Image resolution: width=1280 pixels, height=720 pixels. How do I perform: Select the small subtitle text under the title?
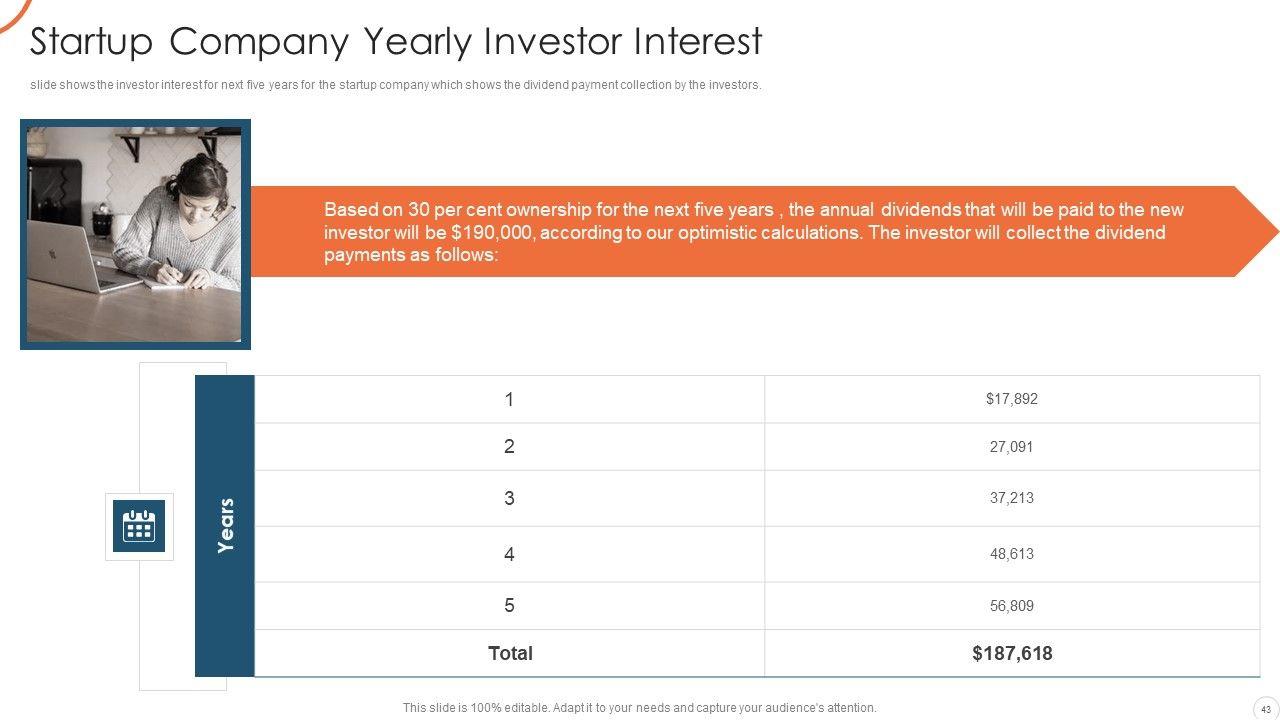pyautogui.click(x=396, y=85)
